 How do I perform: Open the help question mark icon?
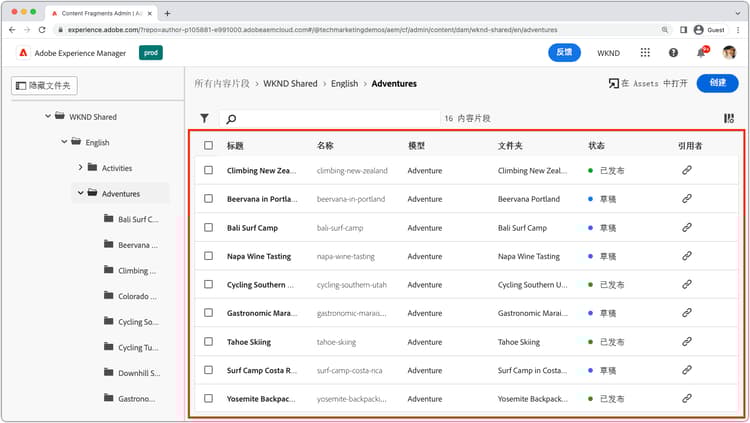(x=673, y=53)
